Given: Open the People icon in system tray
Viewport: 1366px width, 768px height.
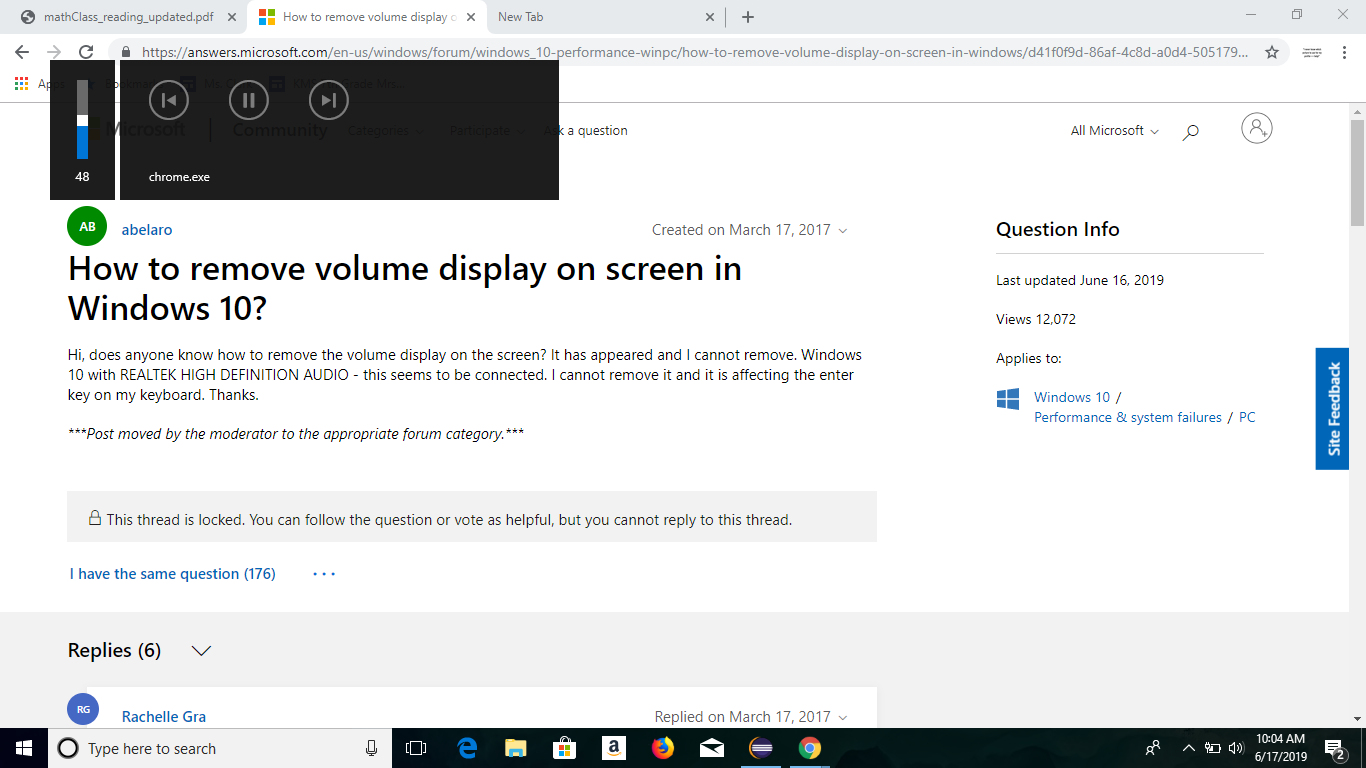Looking at the screenshot, I should coord(1153,748).
